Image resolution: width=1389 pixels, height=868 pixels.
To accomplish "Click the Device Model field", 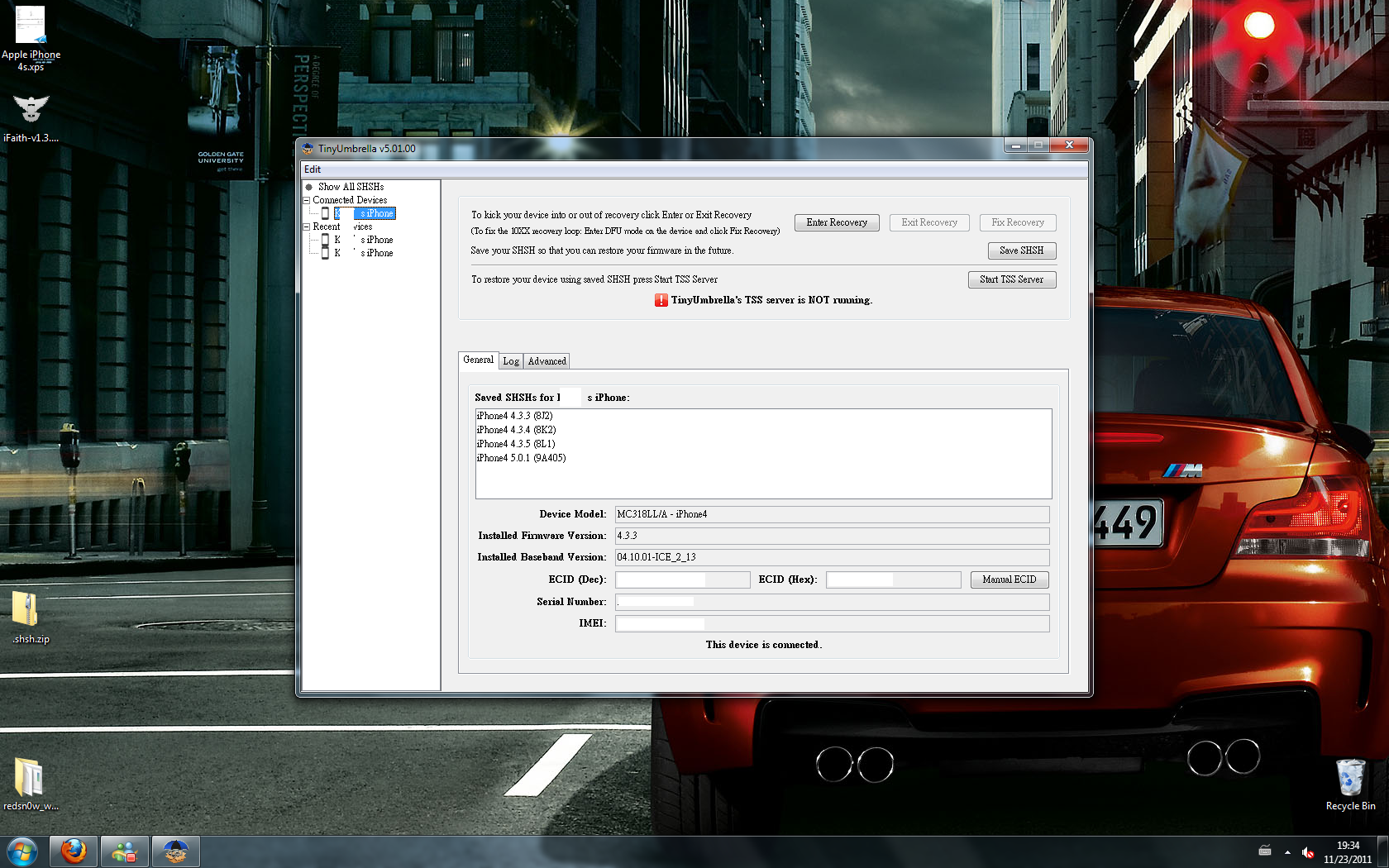I will (x=832, y=514).
